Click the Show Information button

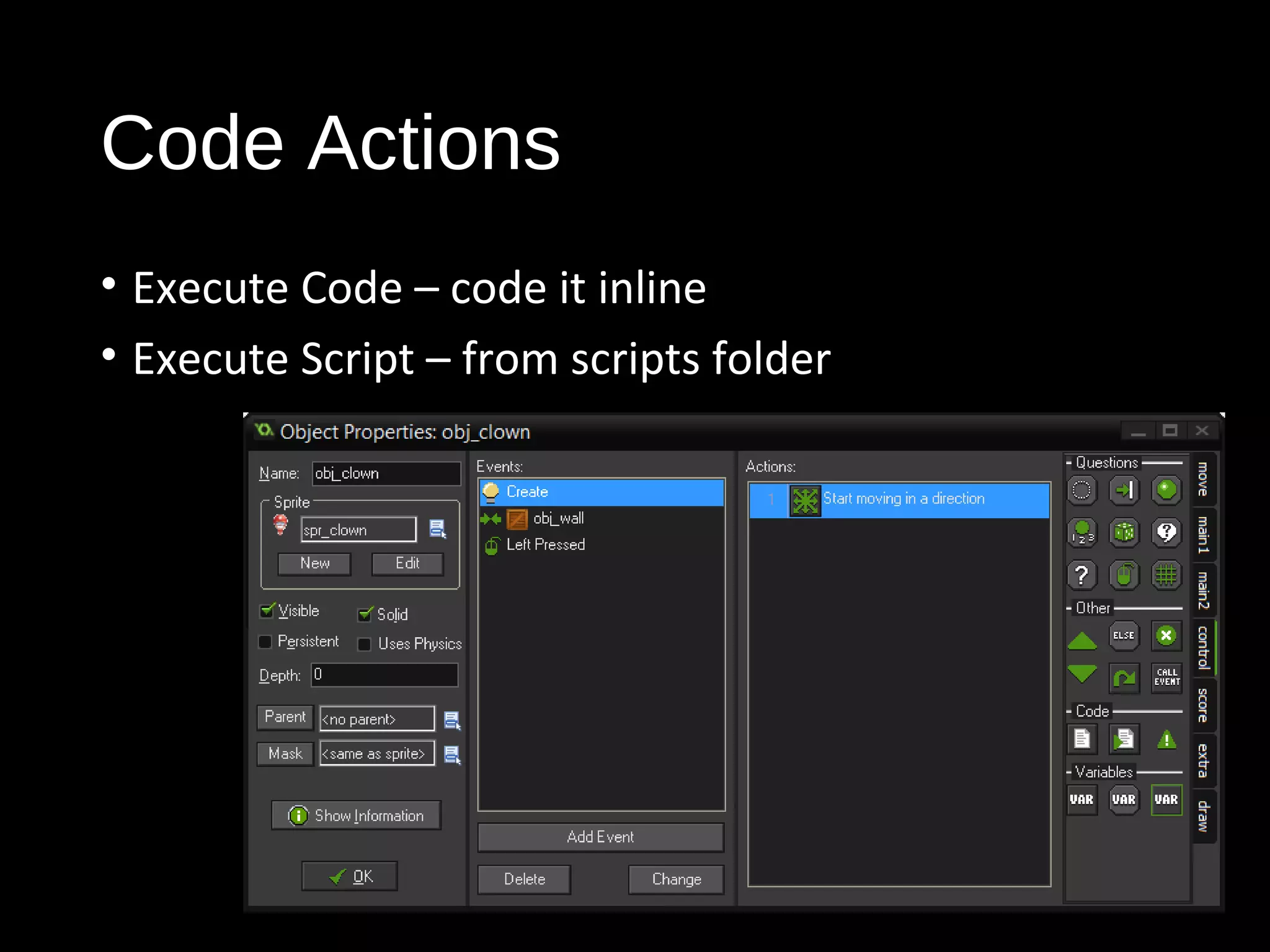click(x=356, y=816)
